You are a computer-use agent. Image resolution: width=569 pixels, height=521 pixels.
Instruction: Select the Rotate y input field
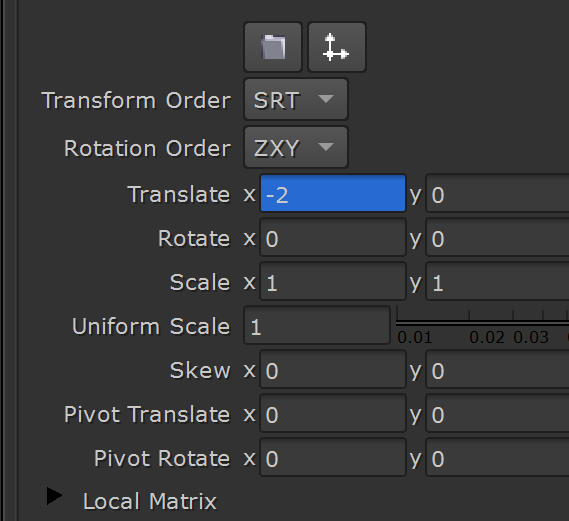point(498,238)
